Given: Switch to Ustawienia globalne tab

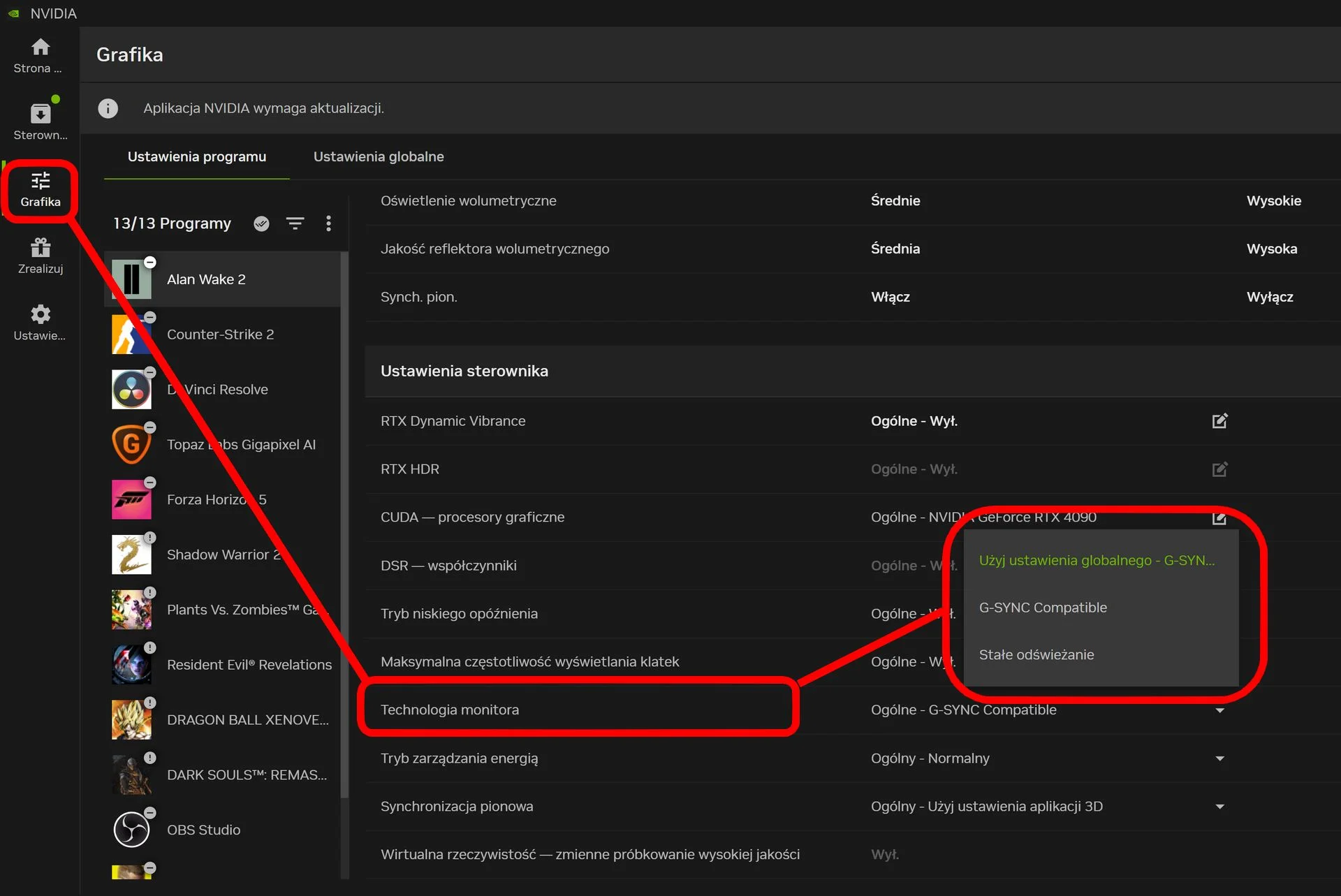Looking at the screenshot, I should 379,157.
